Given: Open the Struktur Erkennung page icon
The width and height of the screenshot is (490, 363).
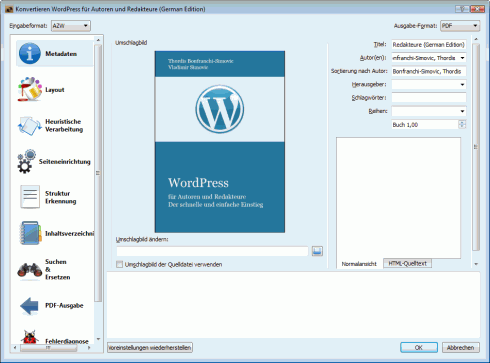Looking at the screenshot, I should [x=30, y=197].
